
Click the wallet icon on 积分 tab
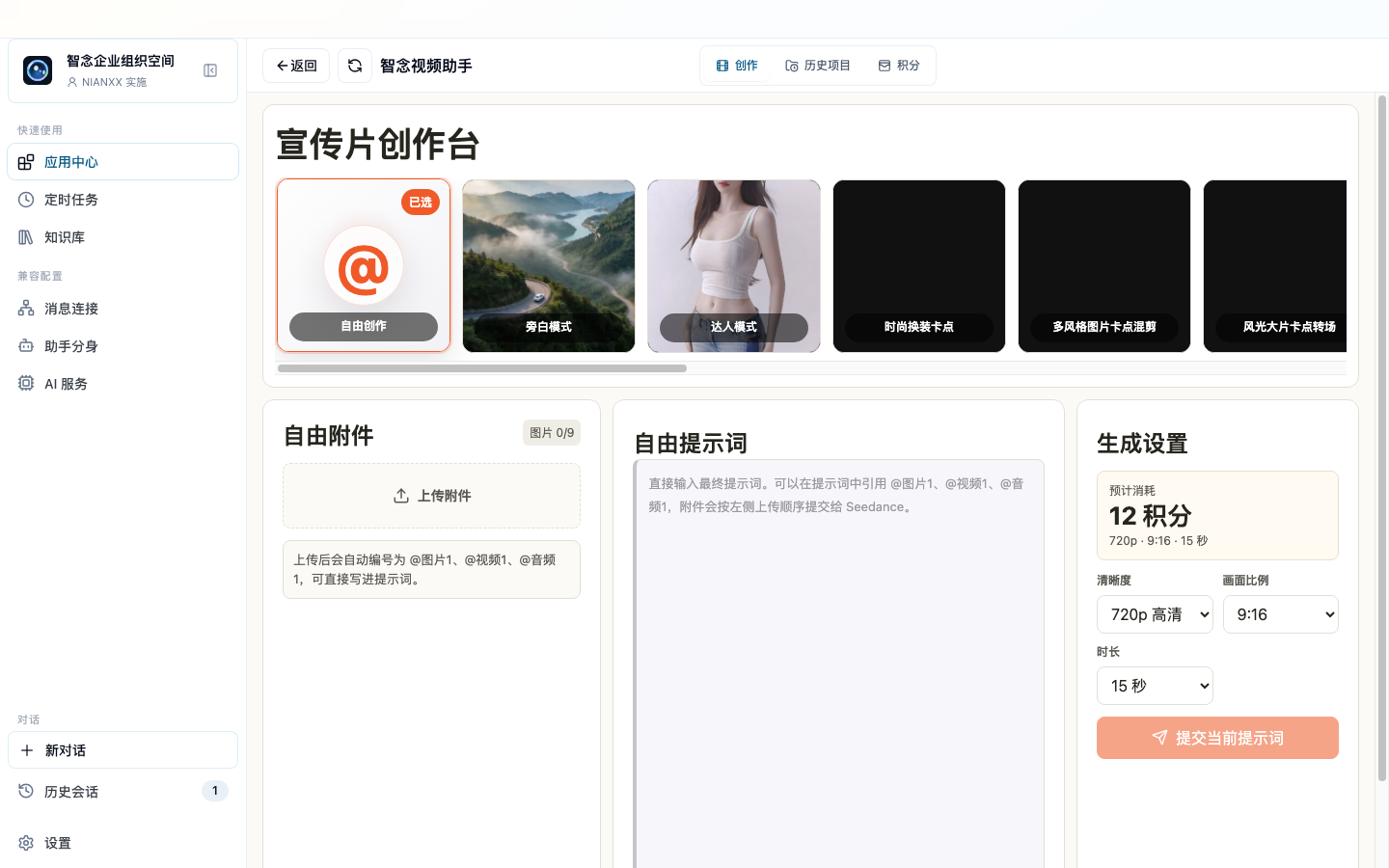coord(885,66)
